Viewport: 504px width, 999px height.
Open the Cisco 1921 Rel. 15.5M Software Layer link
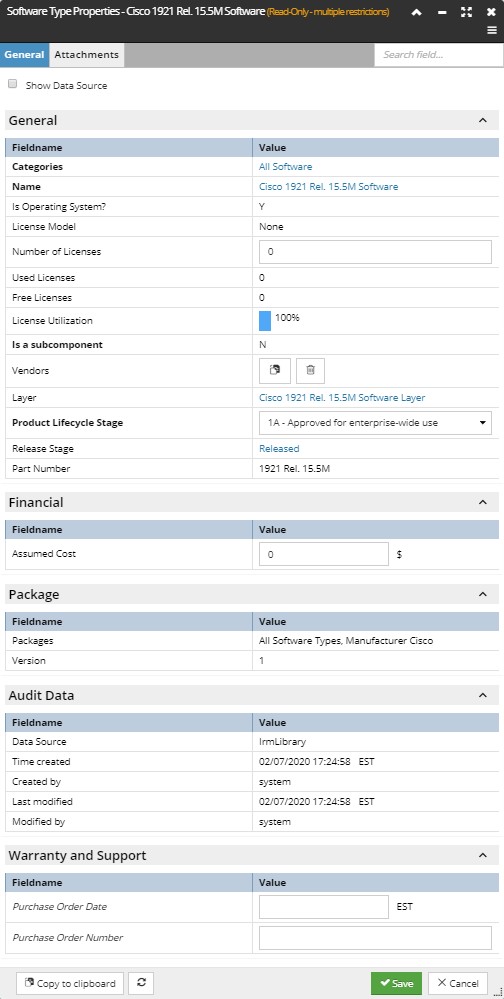click(x=342, y=398)
